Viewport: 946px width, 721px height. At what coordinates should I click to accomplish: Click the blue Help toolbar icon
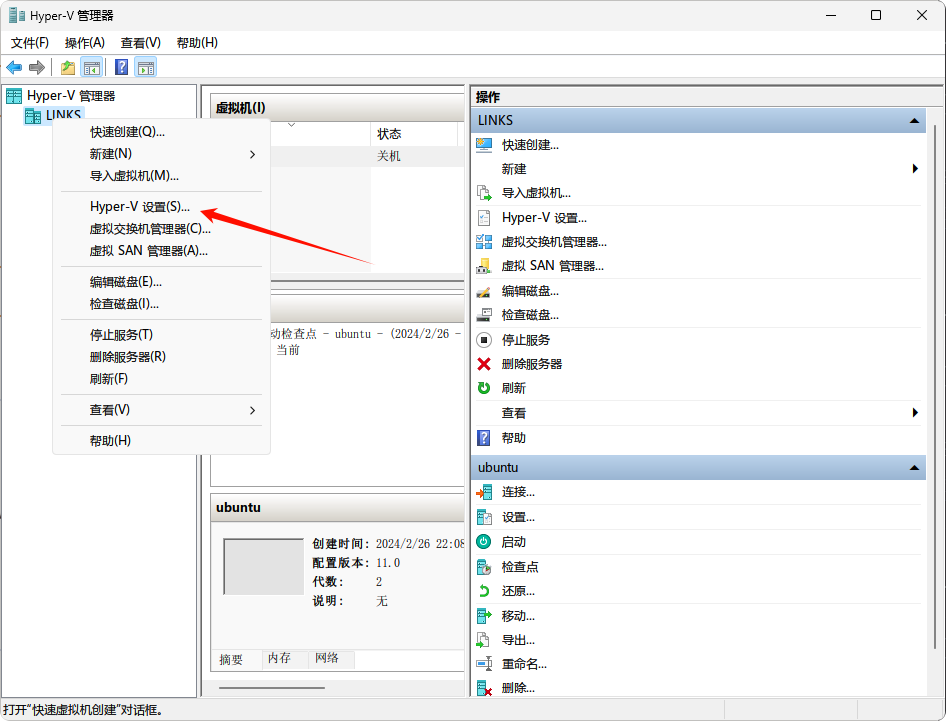pos(121,67)
